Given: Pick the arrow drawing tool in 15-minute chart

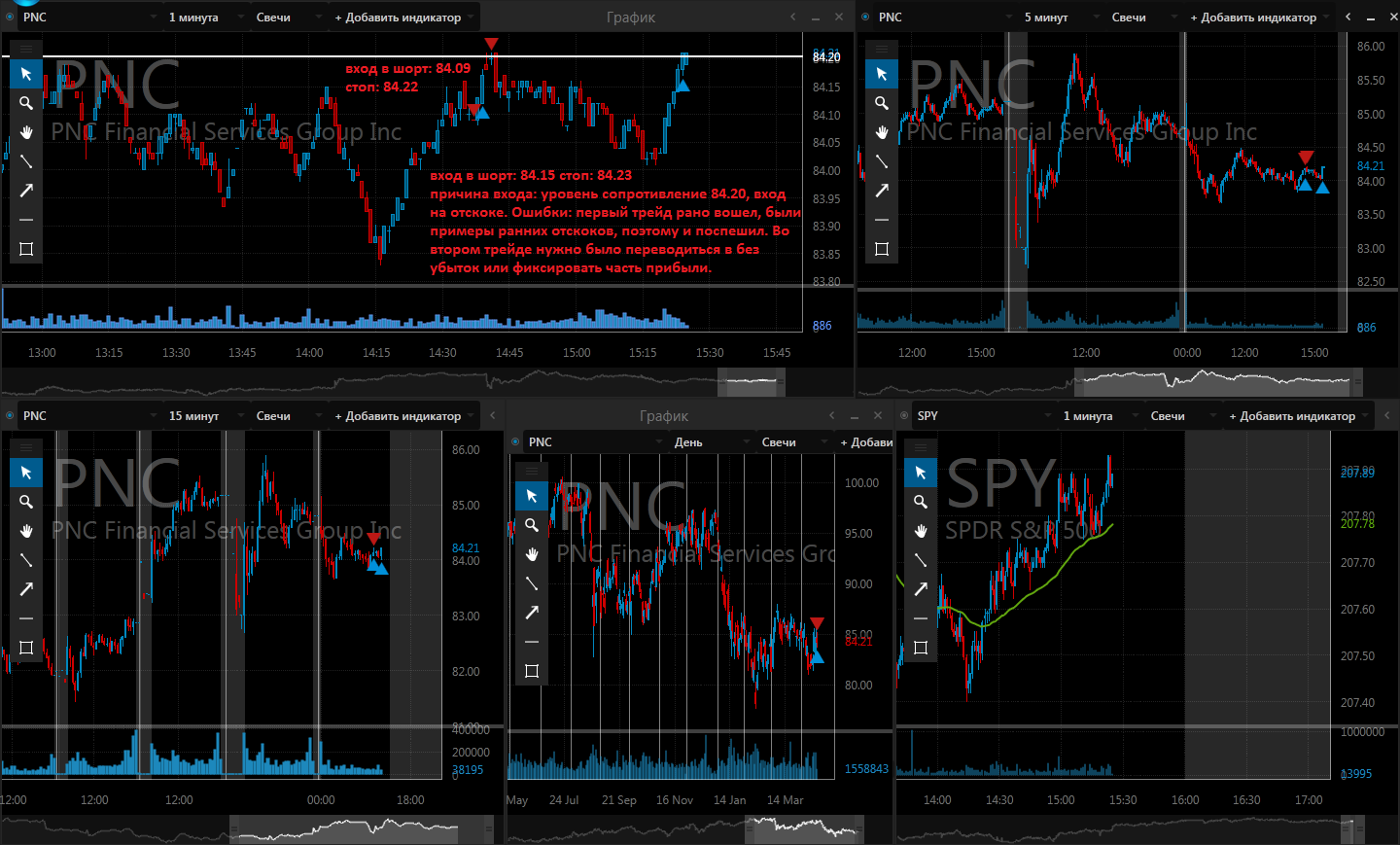Looking at the screenshot, I should pyautogui.click(x=26, y=589).
